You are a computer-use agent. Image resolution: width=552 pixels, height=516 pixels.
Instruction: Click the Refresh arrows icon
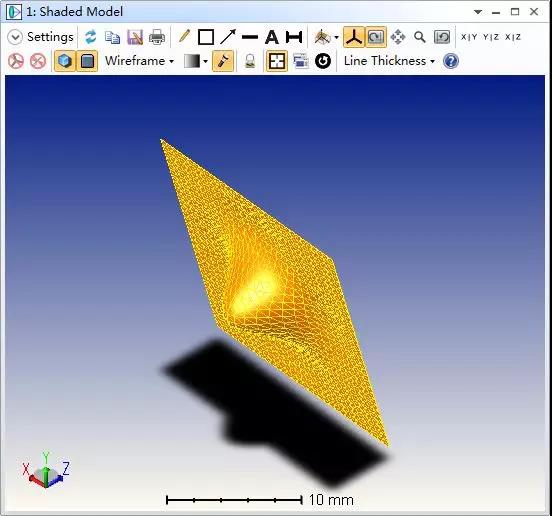tap(90, 37)
